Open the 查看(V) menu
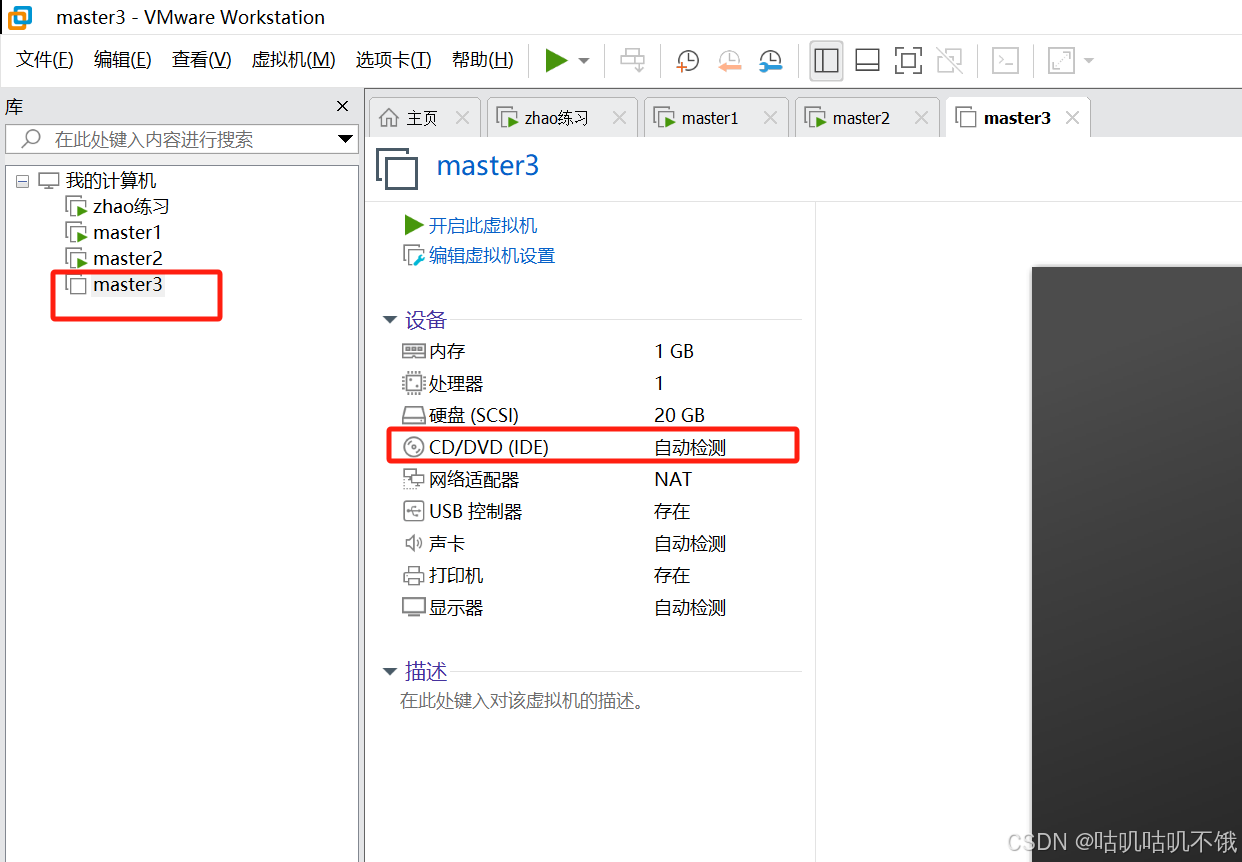 click(x=201, y=60)
